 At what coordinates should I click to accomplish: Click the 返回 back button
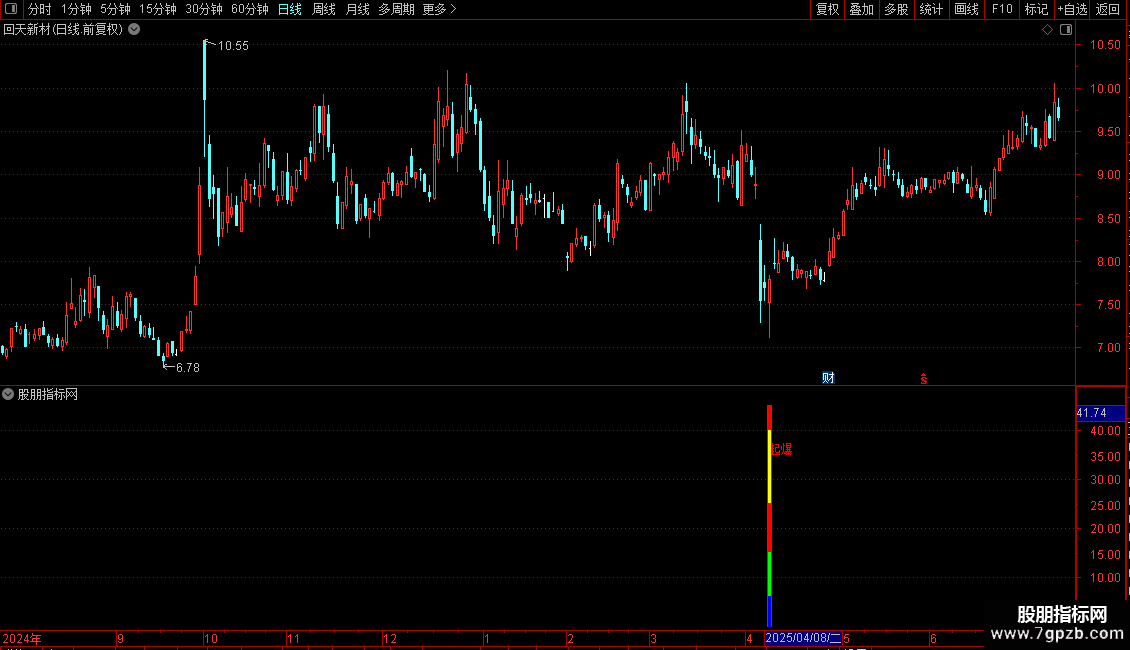(1108, 9)
